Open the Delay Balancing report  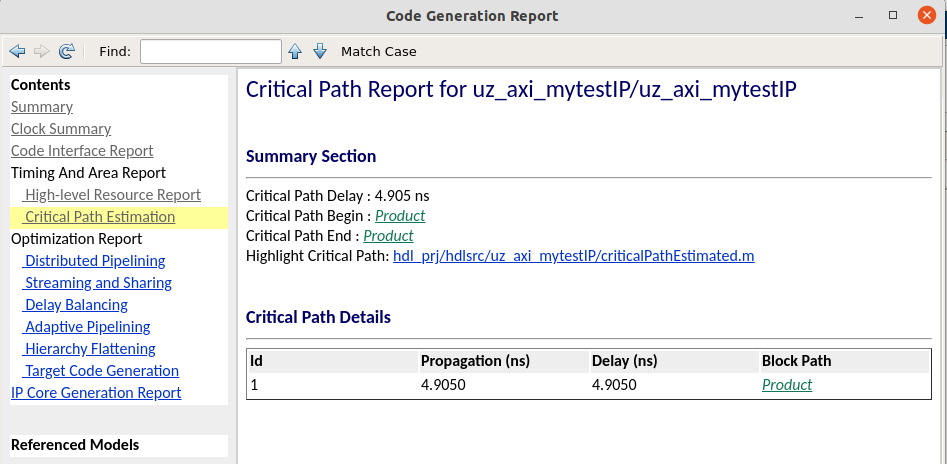[76, 305]
